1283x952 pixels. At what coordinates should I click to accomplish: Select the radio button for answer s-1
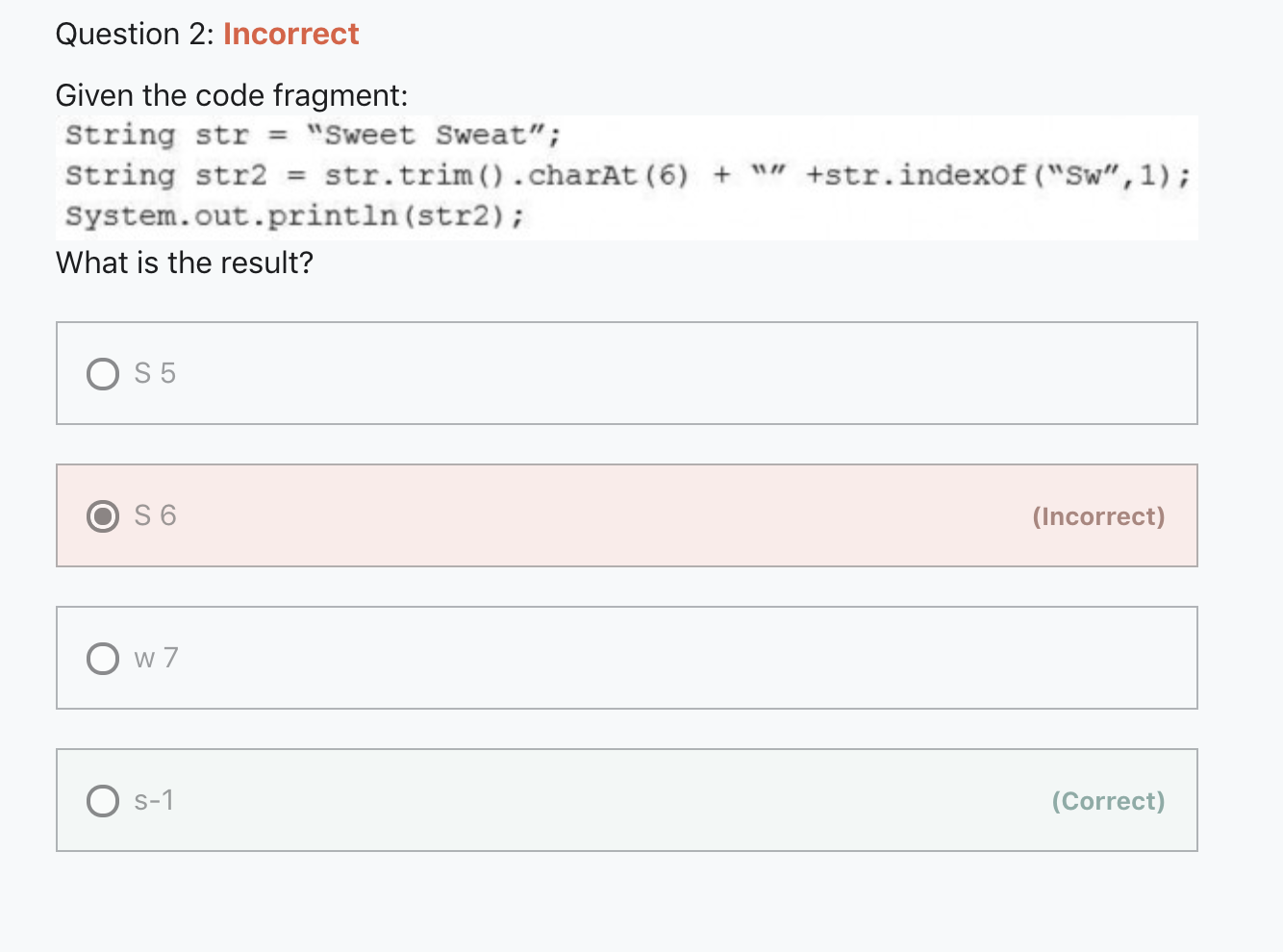tap(102, 800)
